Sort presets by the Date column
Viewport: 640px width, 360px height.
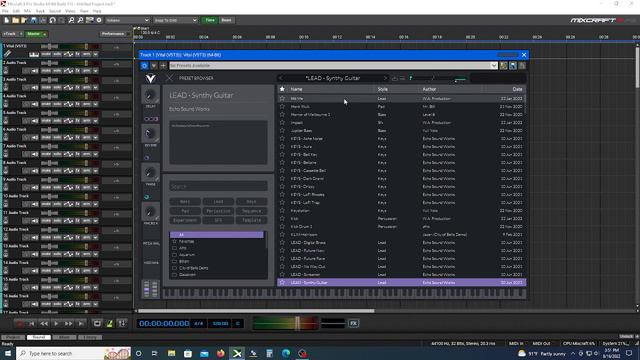tap(517, 89)
